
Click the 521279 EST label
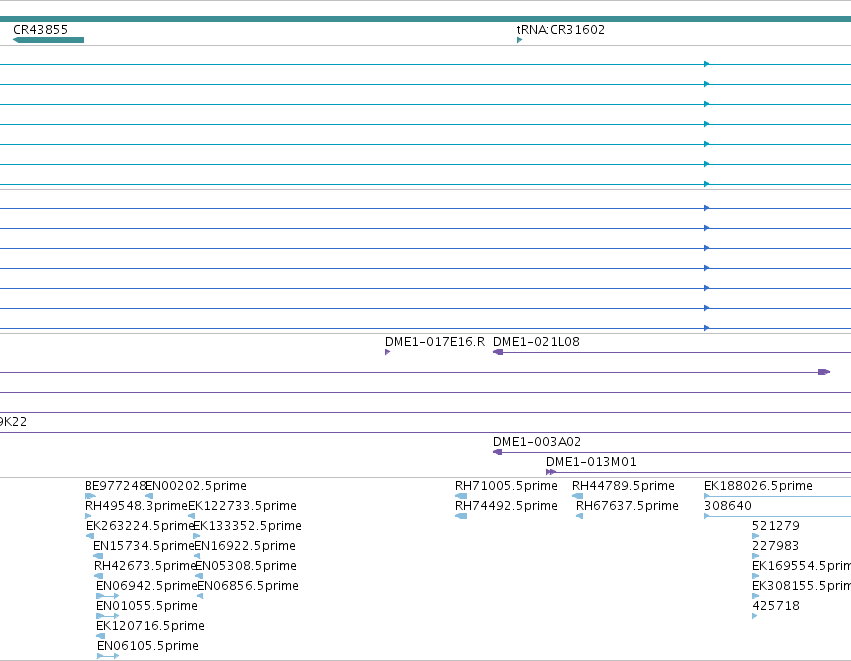click(776, 525)
